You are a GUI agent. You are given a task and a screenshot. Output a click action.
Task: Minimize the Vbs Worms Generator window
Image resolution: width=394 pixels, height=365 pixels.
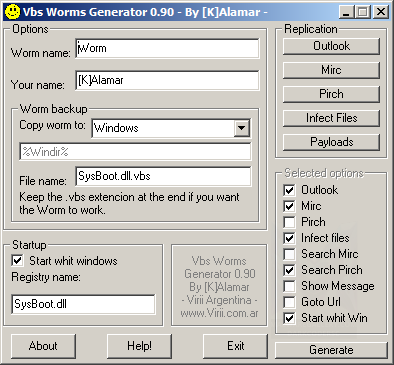coord(347,12)
